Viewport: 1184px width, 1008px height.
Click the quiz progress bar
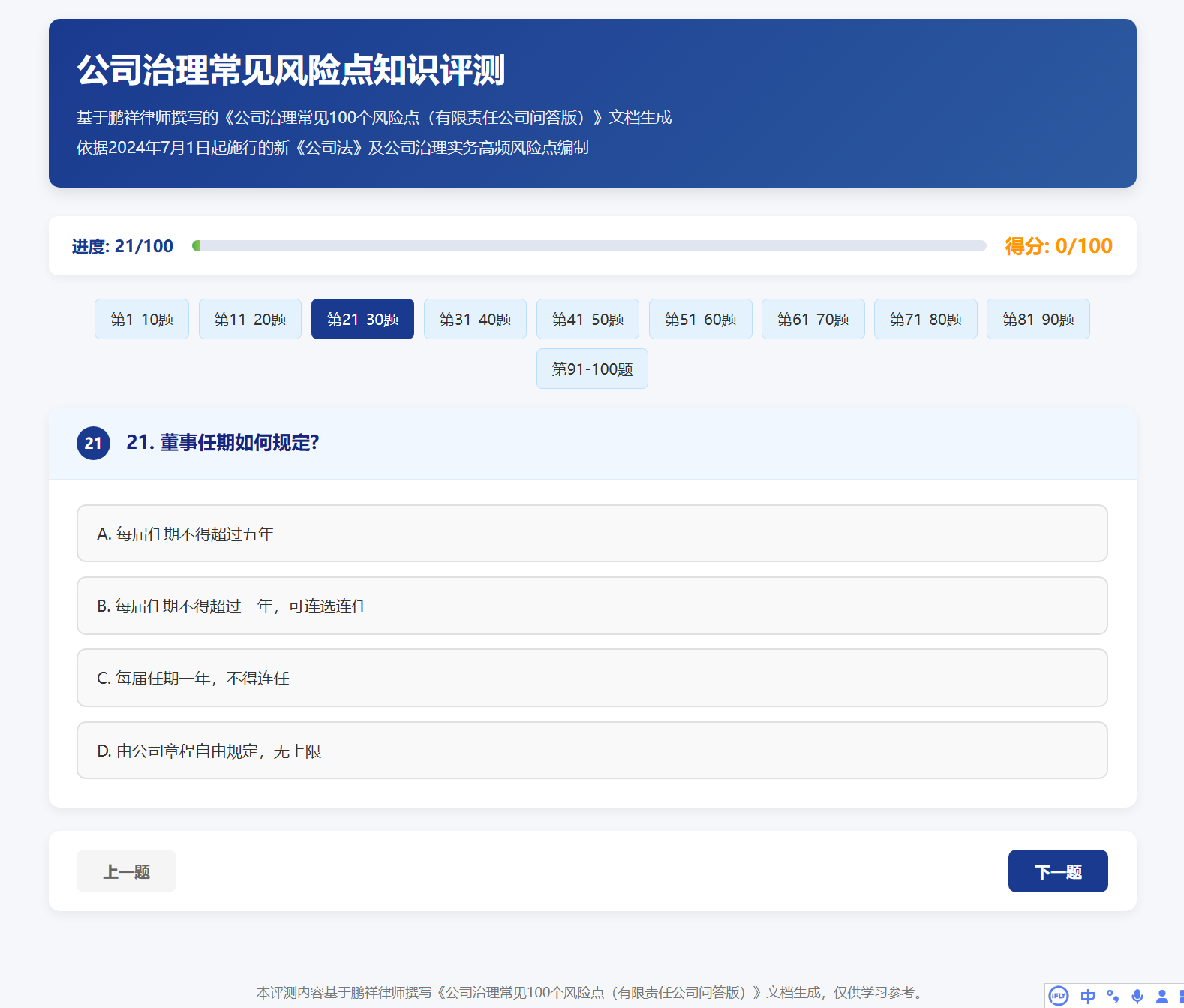589,246
